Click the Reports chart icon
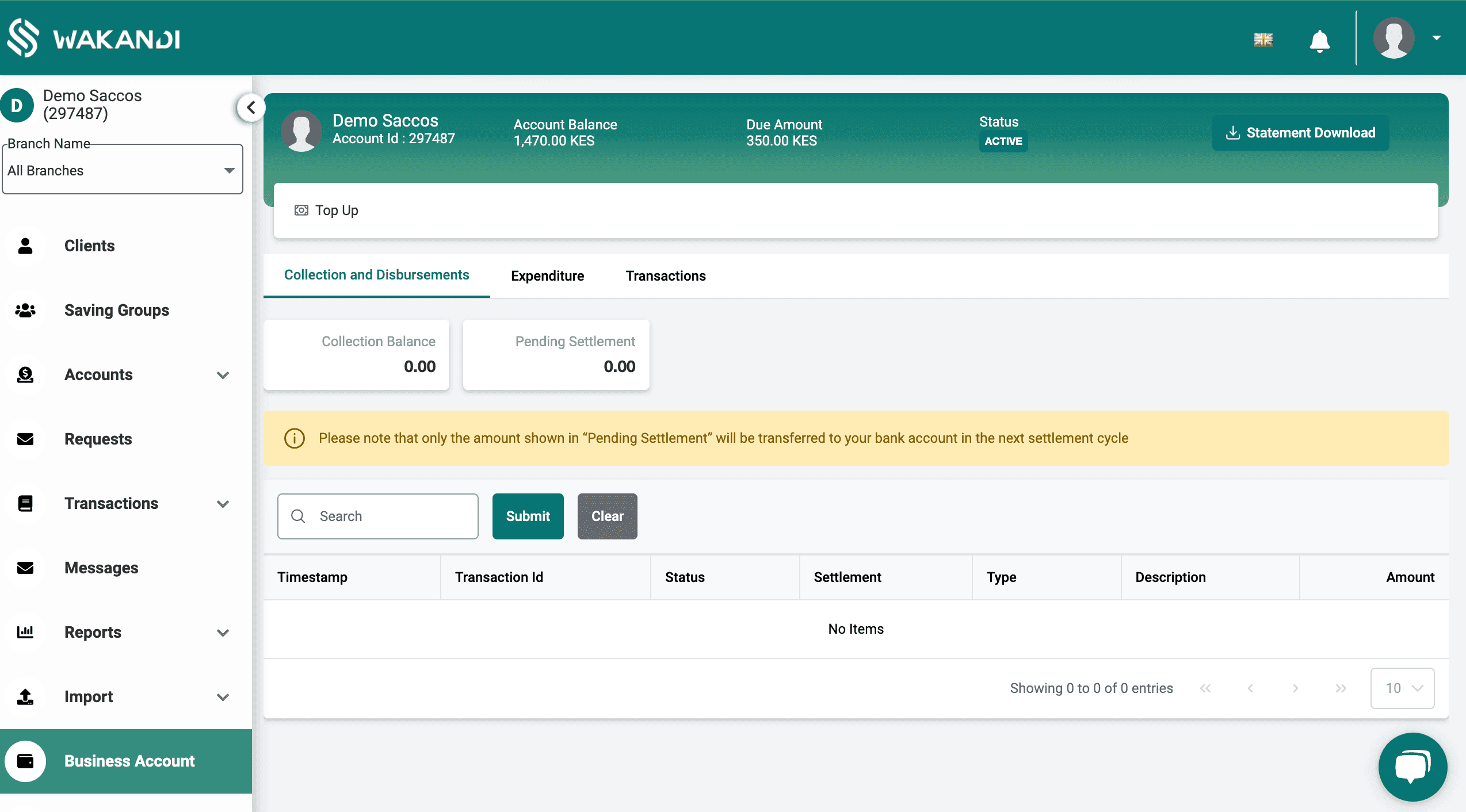The image size is (1466, 812). [x=25, y=633]
